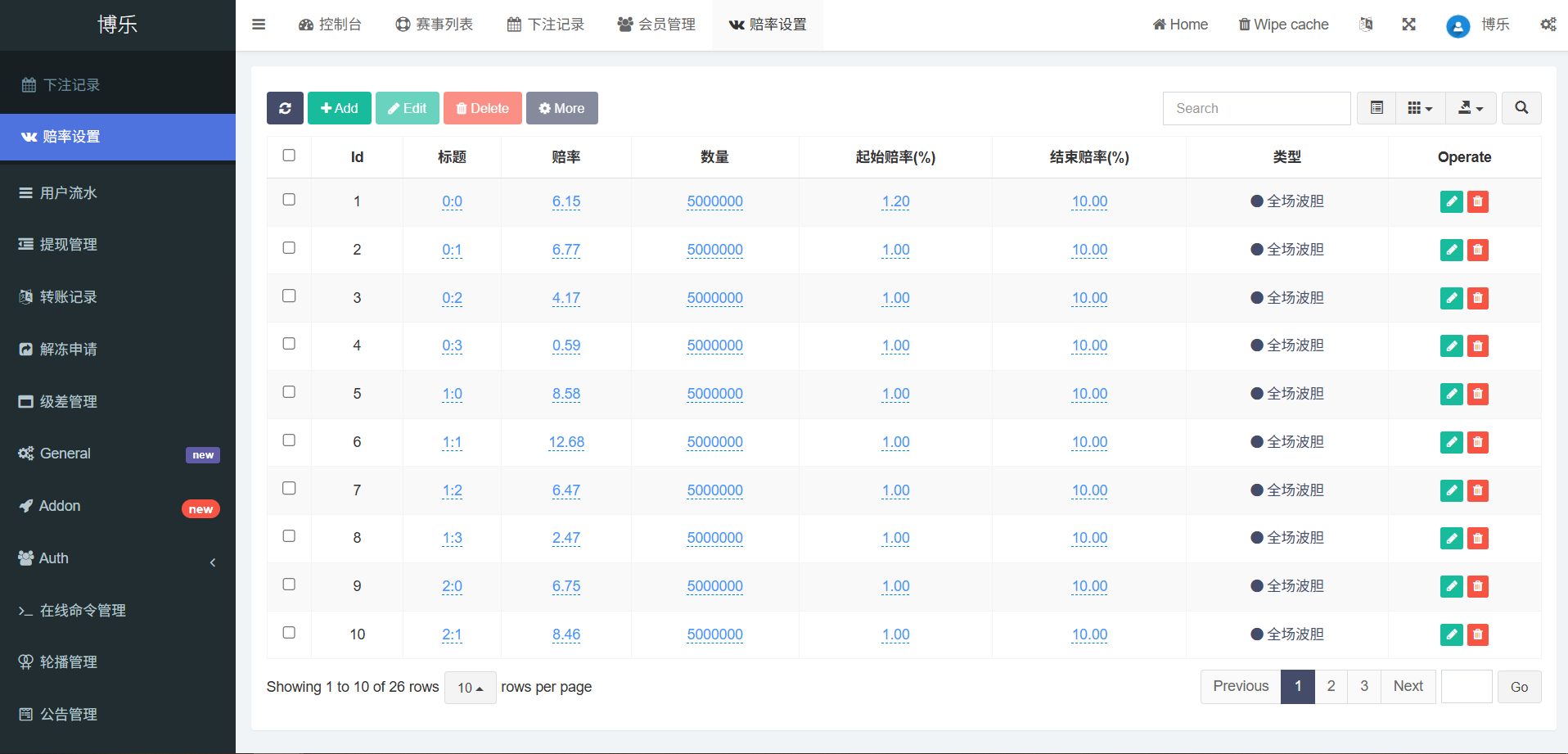1568x754 pixels.
Task: Check the select-all header checkbox
Action: tap(289, 156)
